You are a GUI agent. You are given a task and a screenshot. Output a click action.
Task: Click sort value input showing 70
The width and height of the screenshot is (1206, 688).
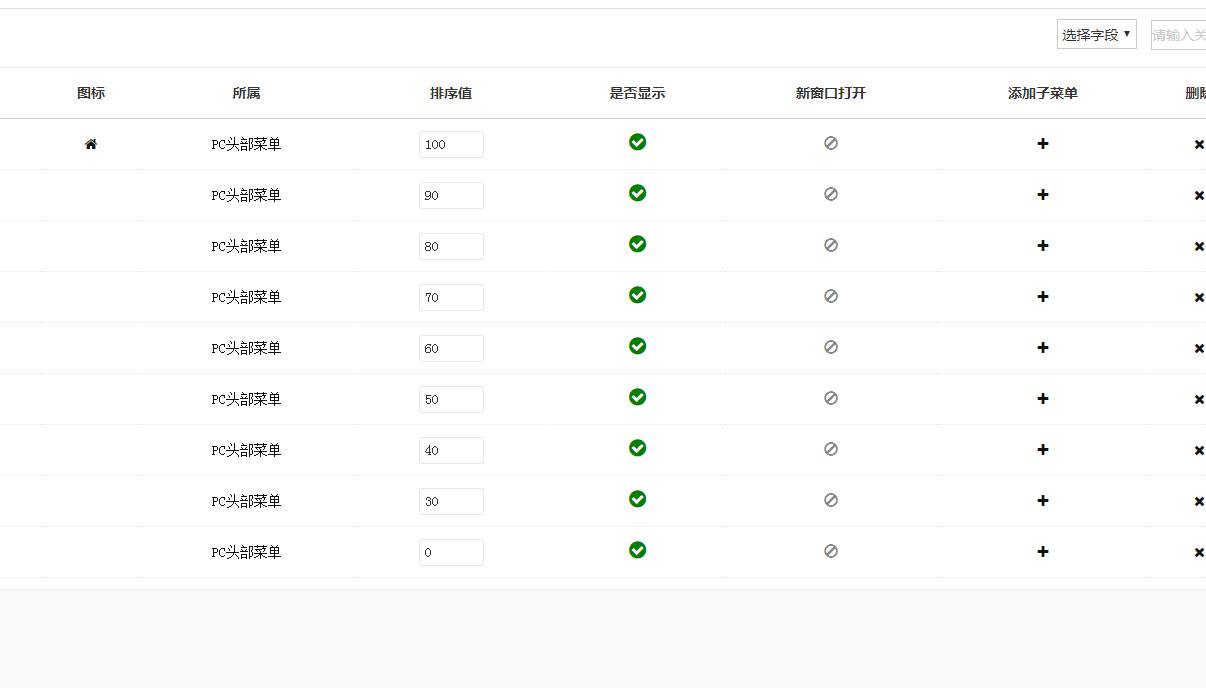click(451, 297)
